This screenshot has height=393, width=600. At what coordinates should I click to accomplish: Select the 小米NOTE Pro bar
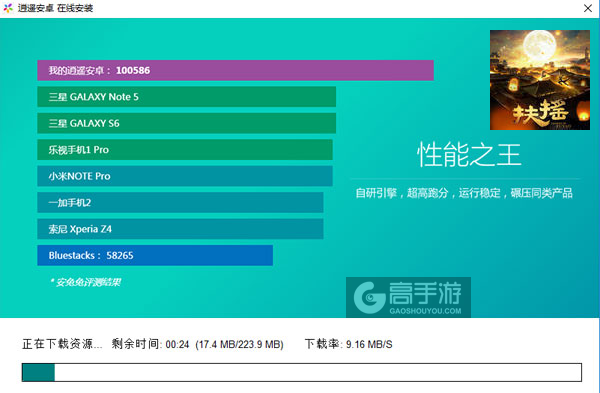tap(185, 176)
